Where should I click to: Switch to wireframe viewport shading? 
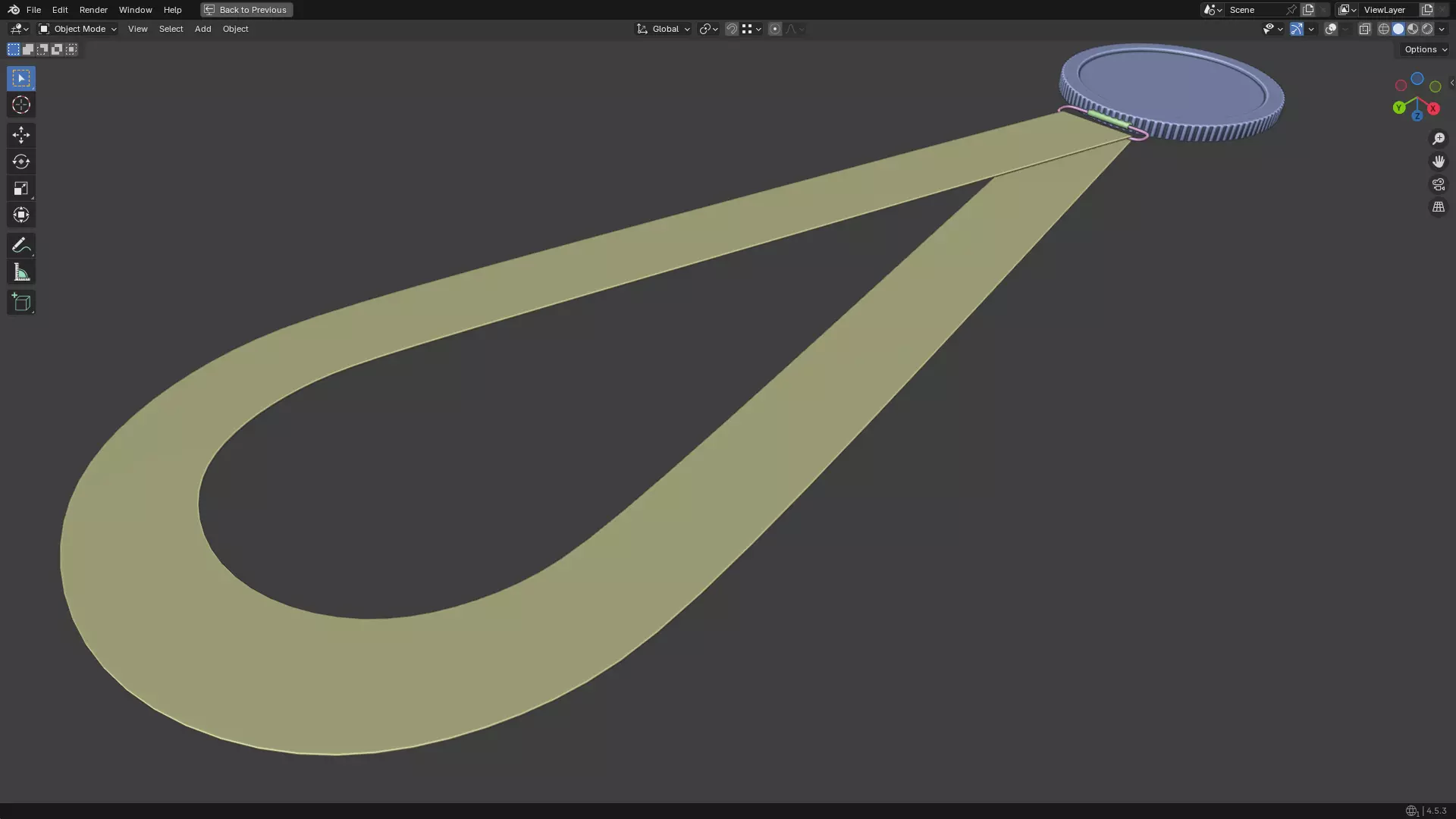1383,29
